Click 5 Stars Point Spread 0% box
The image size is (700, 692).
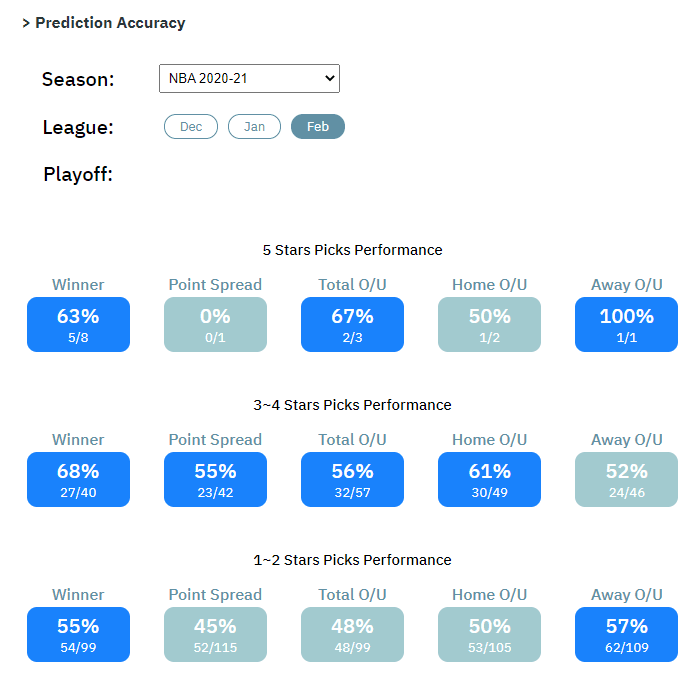coord(215,324)
